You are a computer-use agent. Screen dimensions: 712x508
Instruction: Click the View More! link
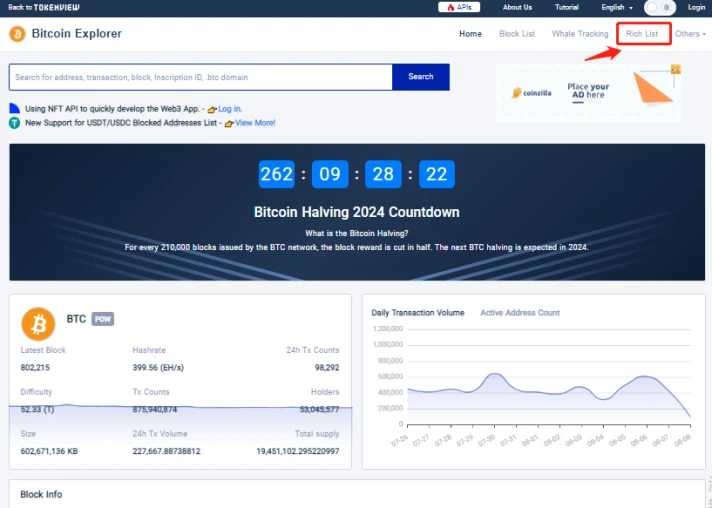[255, 123]
